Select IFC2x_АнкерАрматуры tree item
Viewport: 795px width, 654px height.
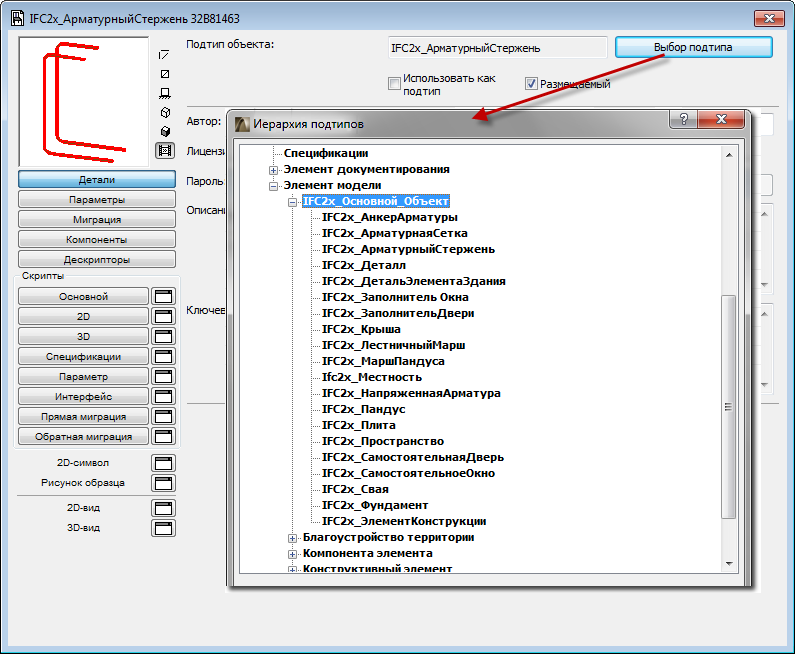[x=389, y=217]
